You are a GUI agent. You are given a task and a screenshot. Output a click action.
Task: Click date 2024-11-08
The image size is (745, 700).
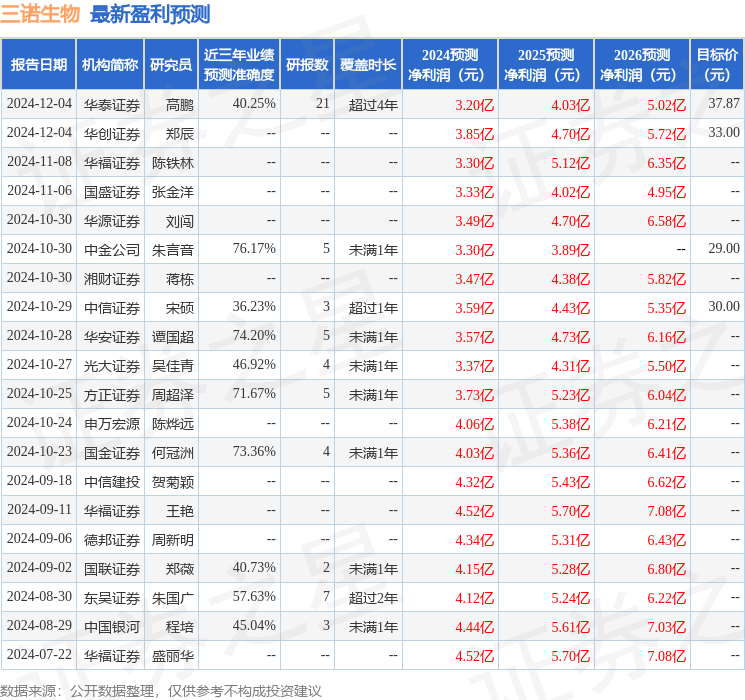click(39, 162)
